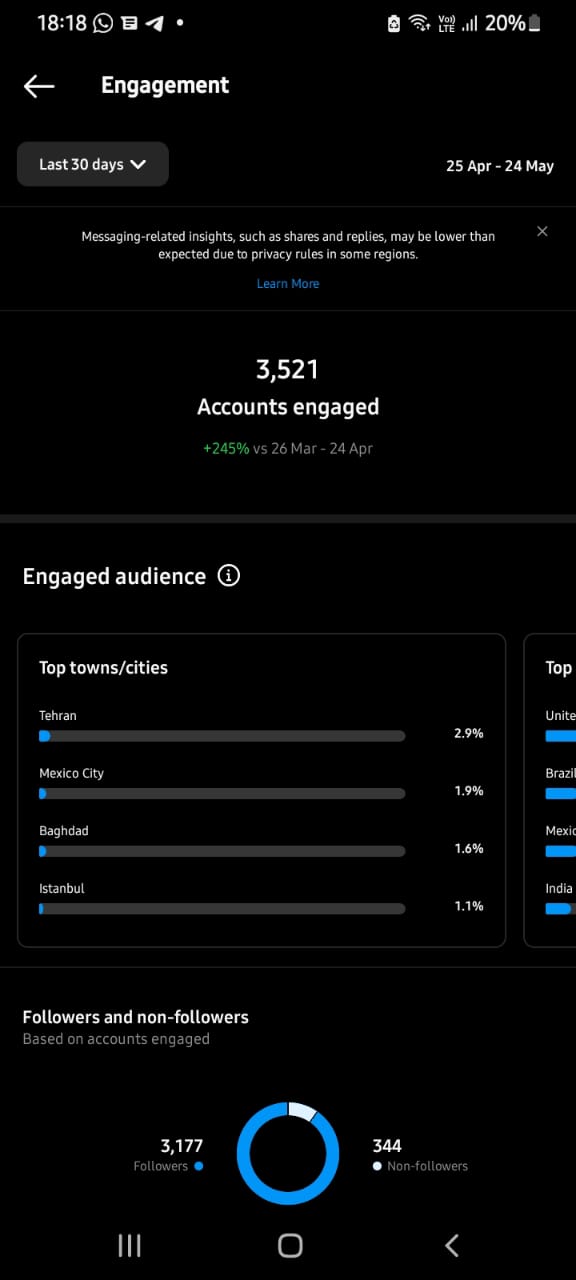Image resolution: width=576 pixels, height=1280 pixels.
Task: Open the Learn More link
Action: (x=288, y=283)
